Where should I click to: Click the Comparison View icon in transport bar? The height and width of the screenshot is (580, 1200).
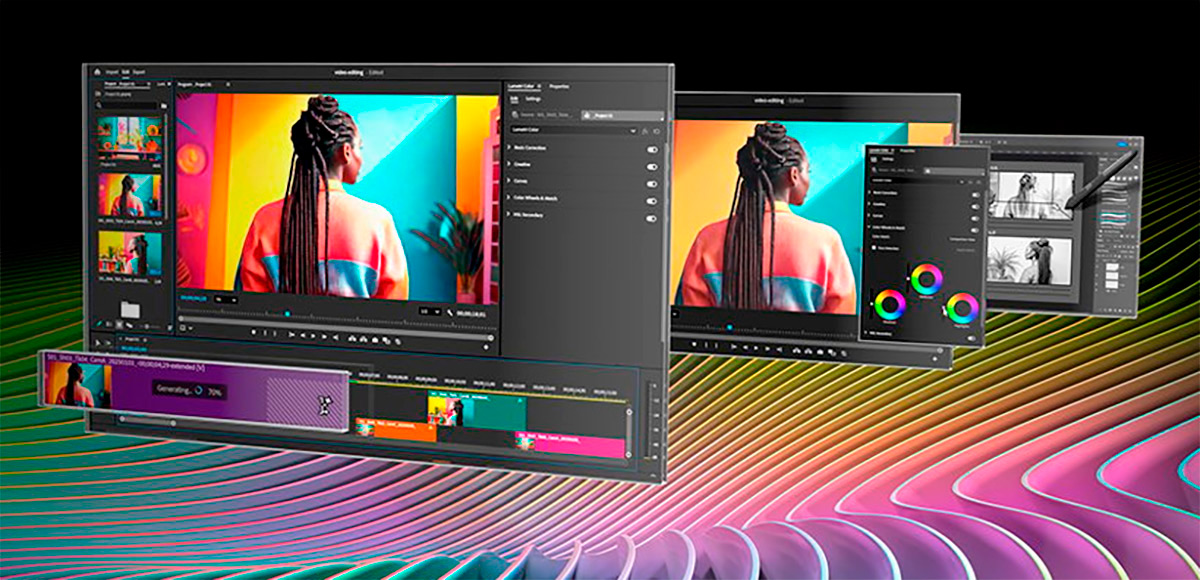click(385, 341)
